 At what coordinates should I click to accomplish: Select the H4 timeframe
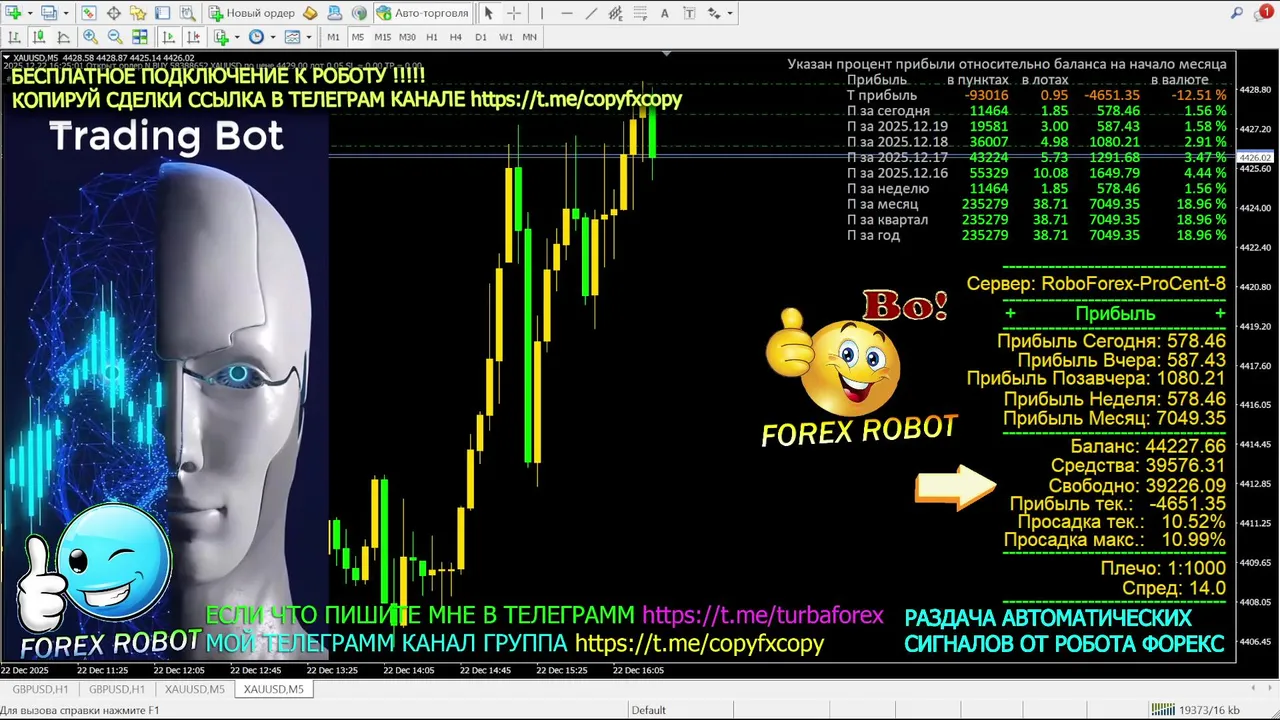[456, 37]
